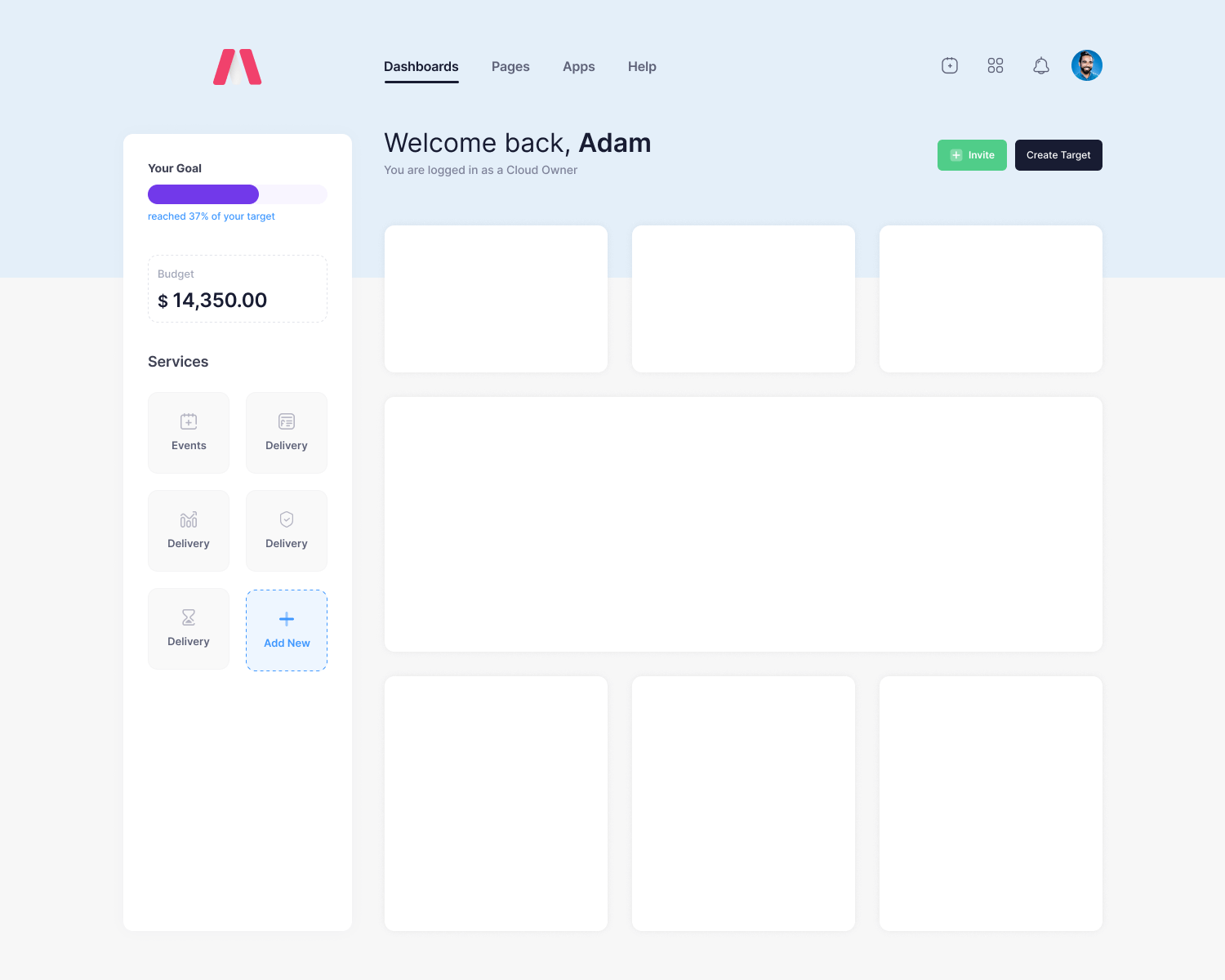The height and width of the screenshot is (980, 1225).
Task: Select the Delivery tile with chart icon
Action: [x=189, y=531]
